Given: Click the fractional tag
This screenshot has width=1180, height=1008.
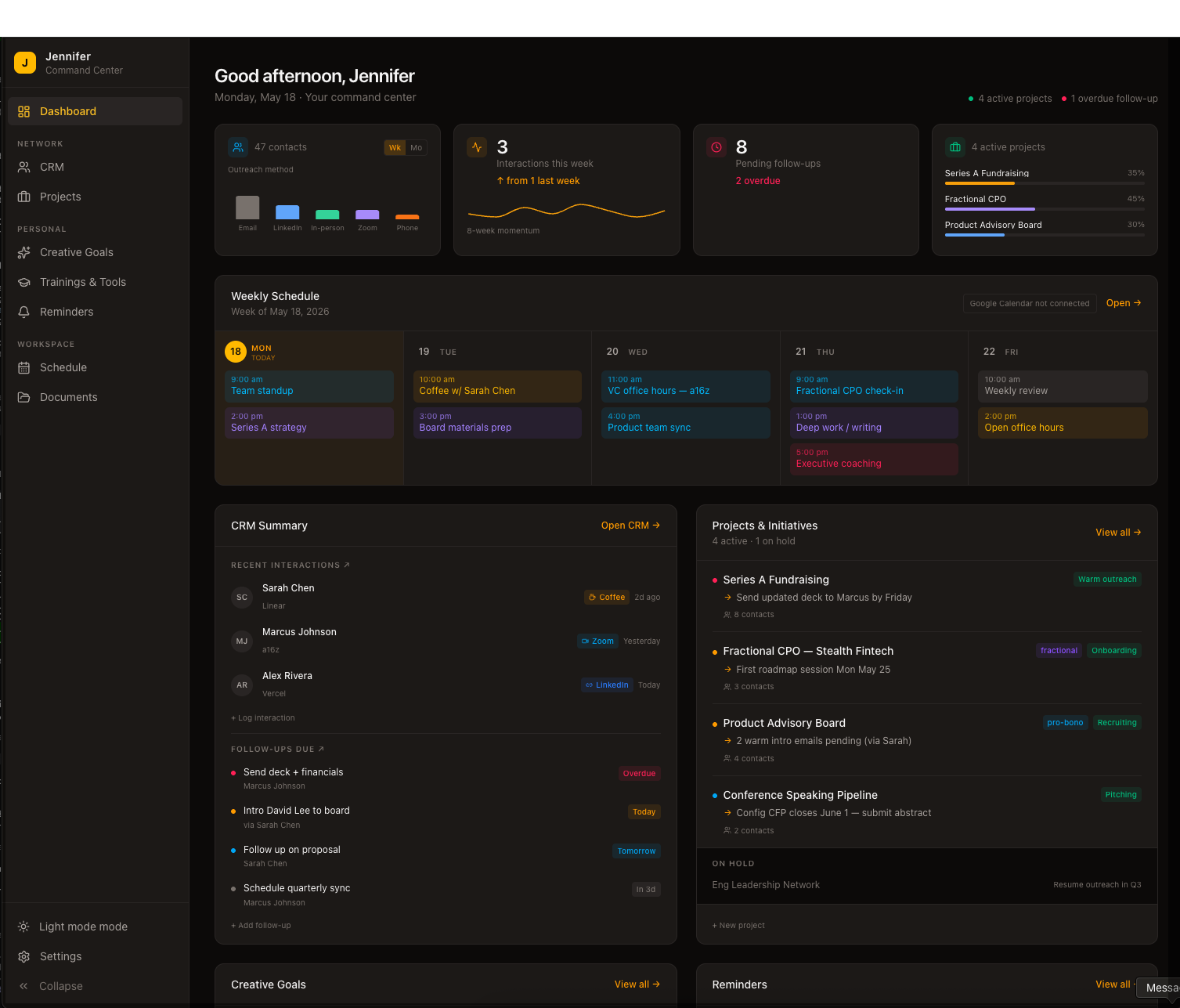Looking at the screenshot, I should (1059, 651).
